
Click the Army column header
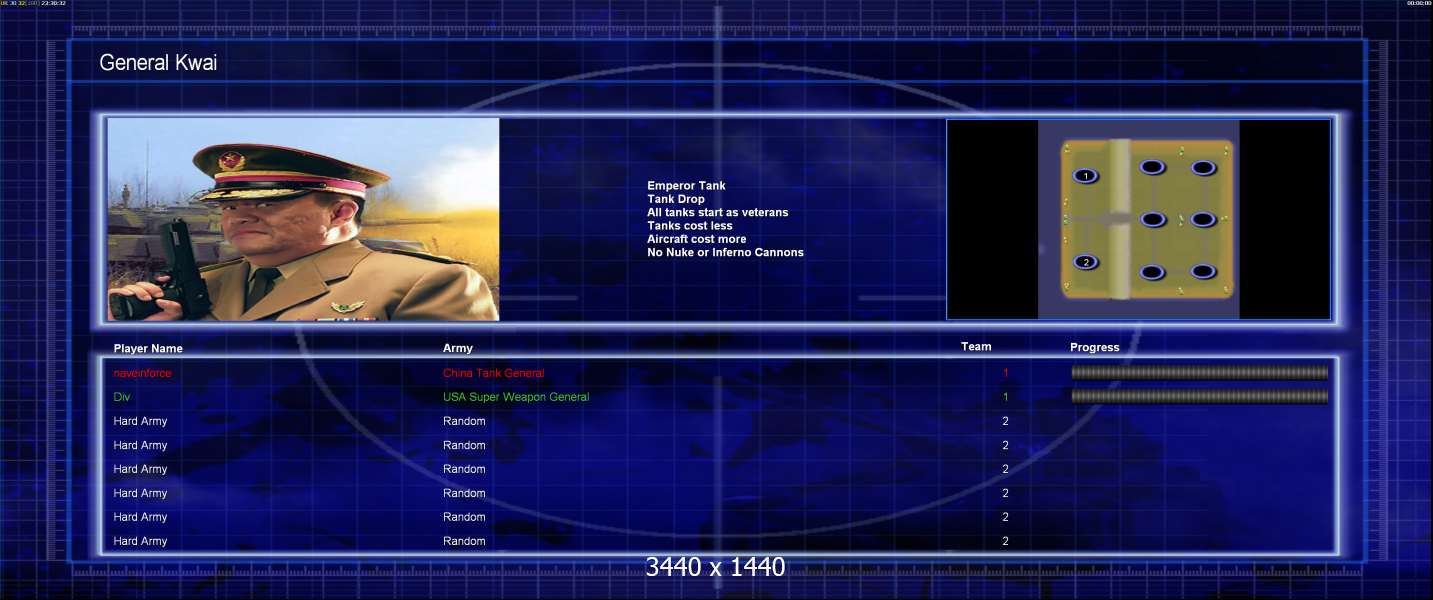tap(458, 348)
